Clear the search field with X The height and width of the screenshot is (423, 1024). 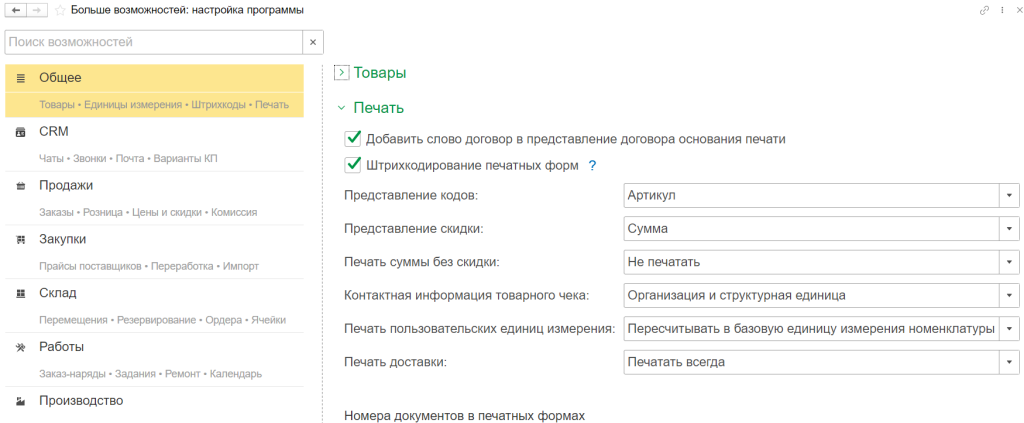[x=313, y=42]
